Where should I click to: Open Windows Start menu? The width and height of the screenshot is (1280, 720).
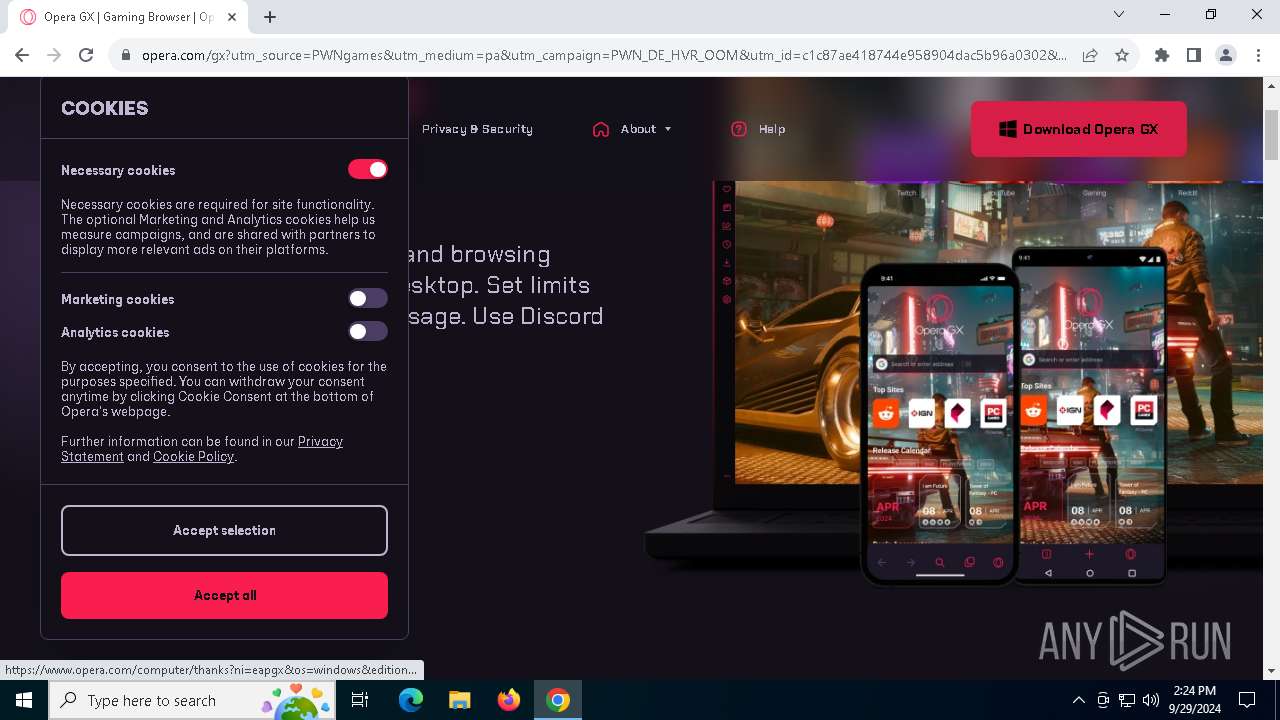pos(24,700)
